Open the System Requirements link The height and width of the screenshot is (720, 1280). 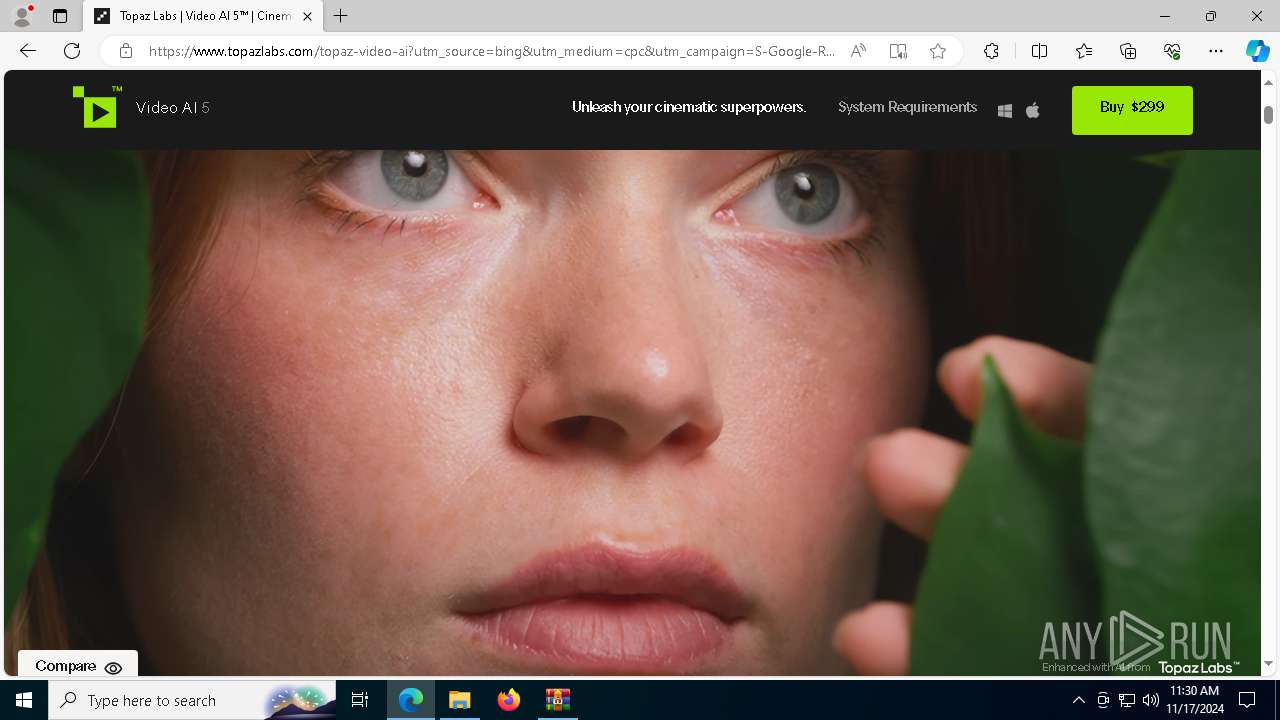pos(907,107)
